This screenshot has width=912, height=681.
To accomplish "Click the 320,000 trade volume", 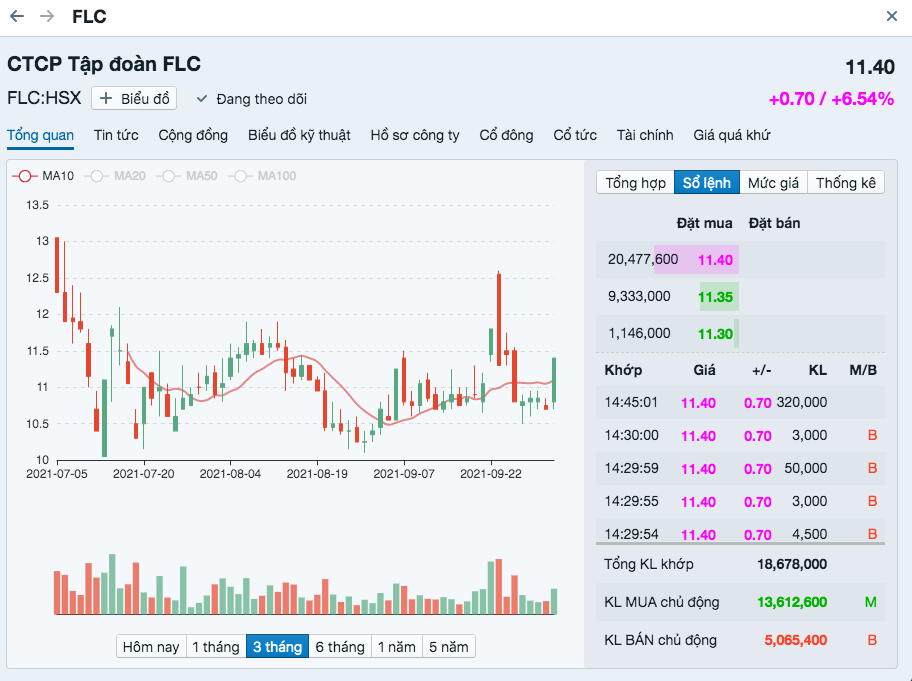I will tap(802, 402).
